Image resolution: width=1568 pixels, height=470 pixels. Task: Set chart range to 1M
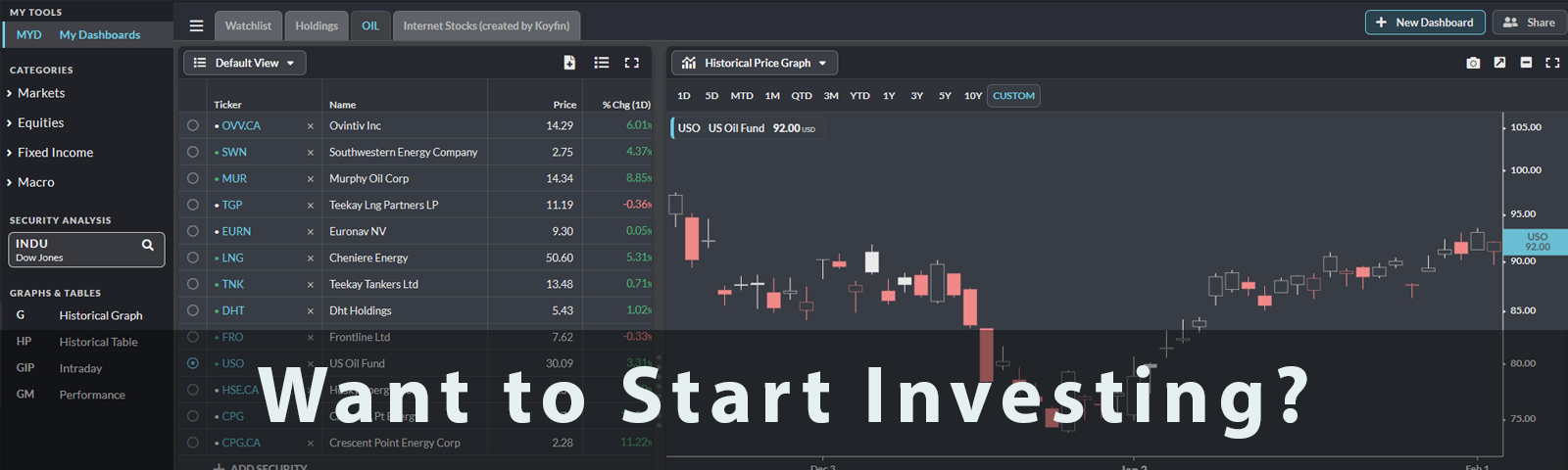tap(772, 96)
